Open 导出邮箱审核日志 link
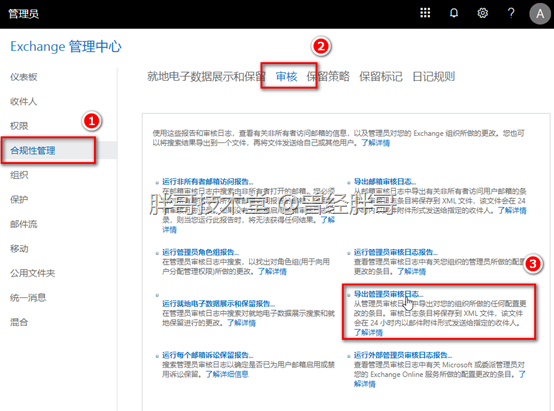Viewport: 554px width, 411px height. tap(385, 182)
